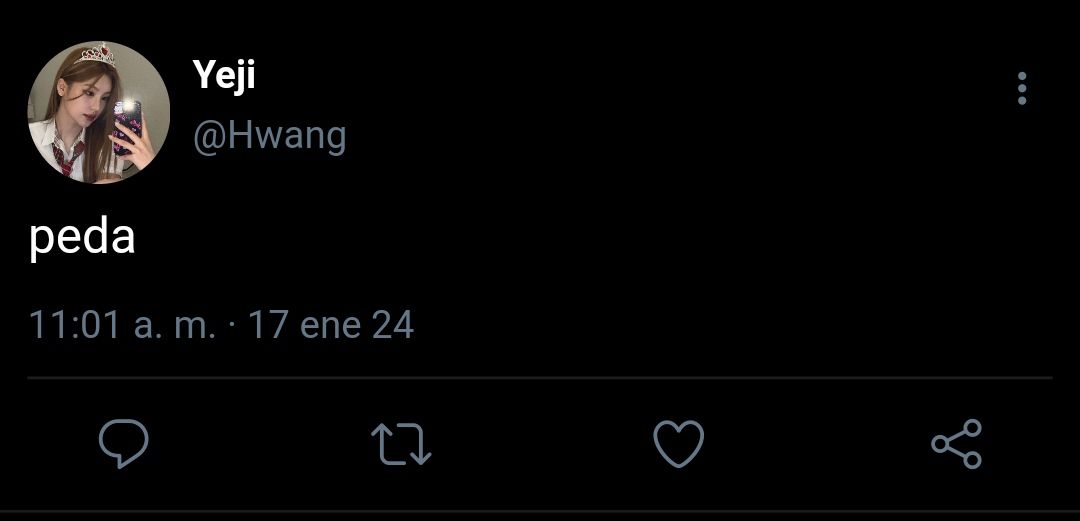Open the three-dot more options menu
Viewport: 1080px width, 521px height.
[1022, 88]
